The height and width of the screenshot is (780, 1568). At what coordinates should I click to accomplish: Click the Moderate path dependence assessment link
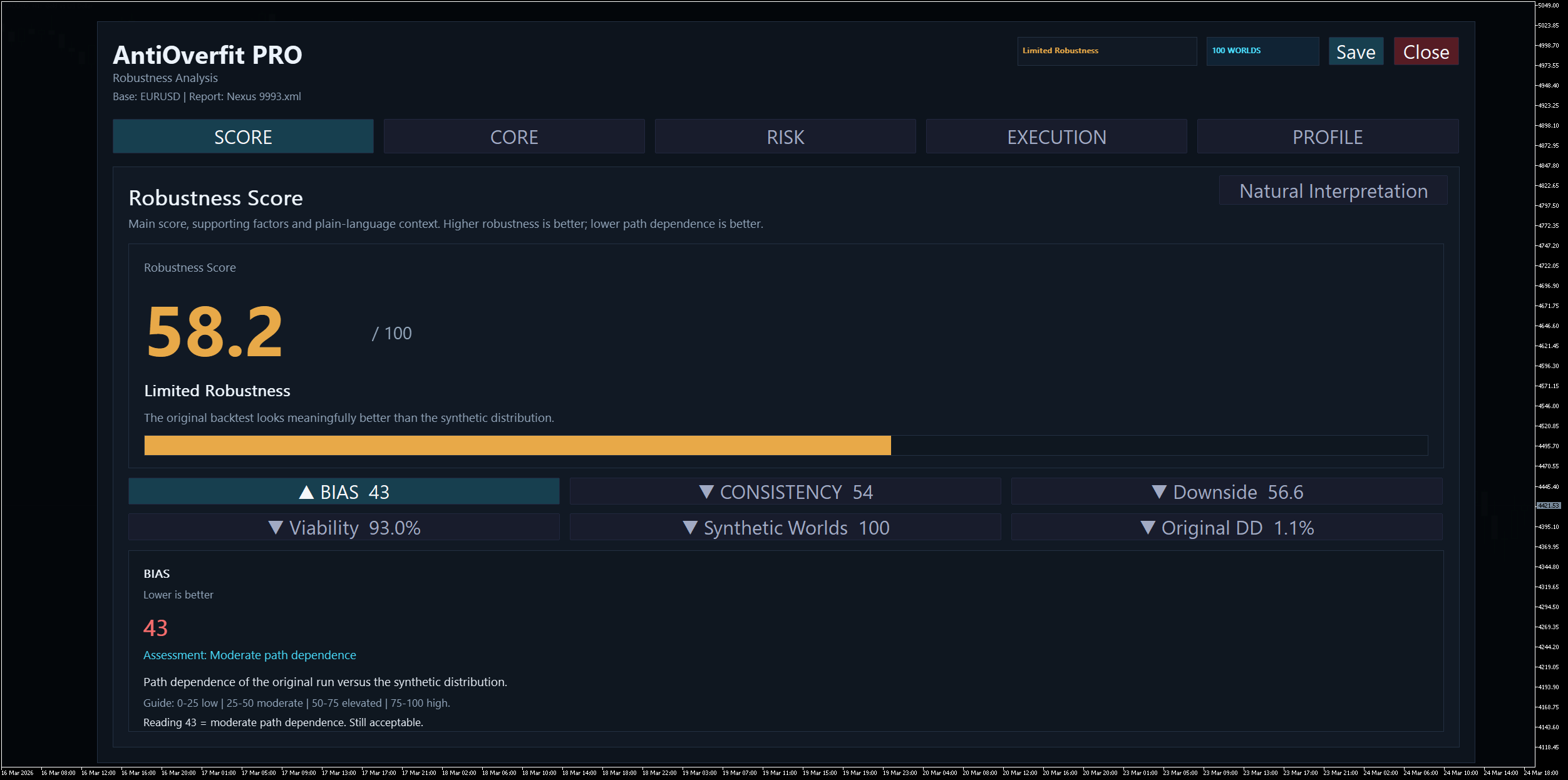[x=249, y=655]
